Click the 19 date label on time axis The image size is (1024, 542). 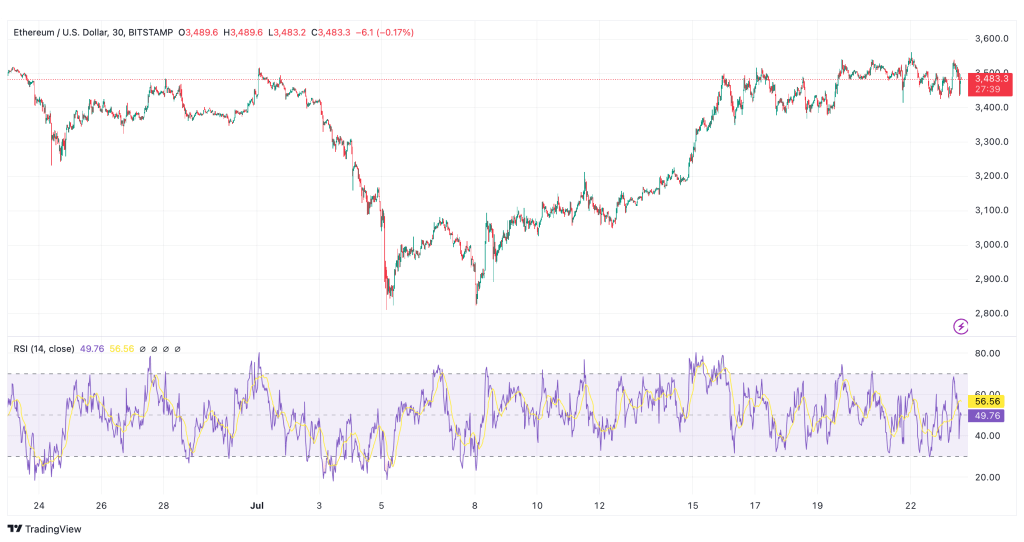click(818, 505)
